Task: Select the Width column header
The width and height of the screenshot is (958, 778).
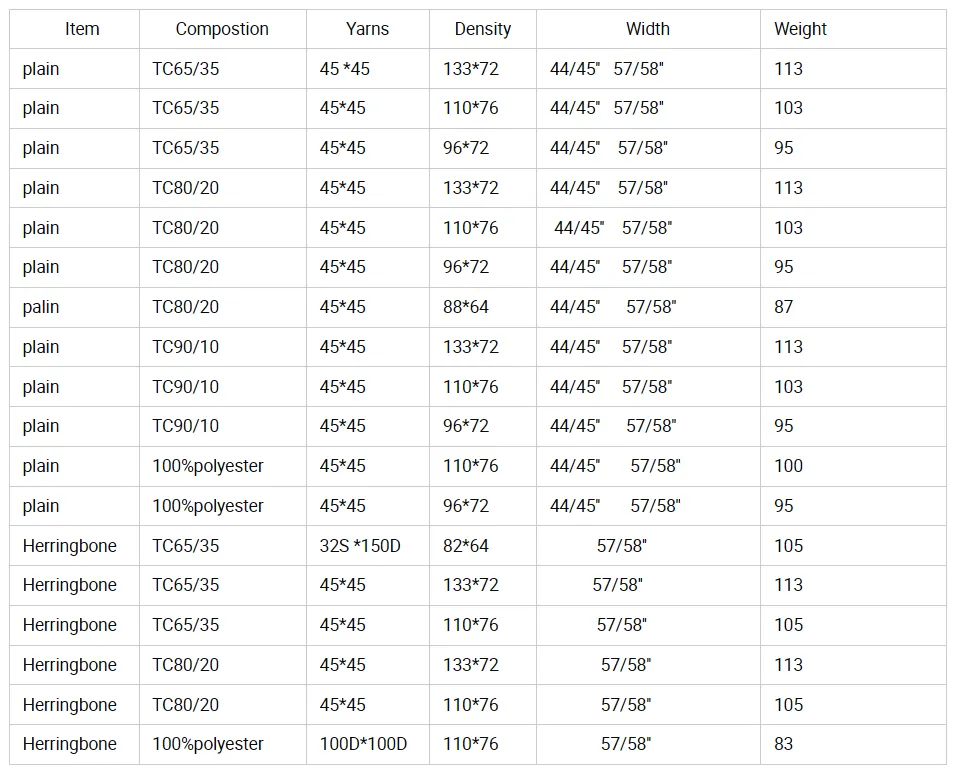Action: (x=648, y=29)
